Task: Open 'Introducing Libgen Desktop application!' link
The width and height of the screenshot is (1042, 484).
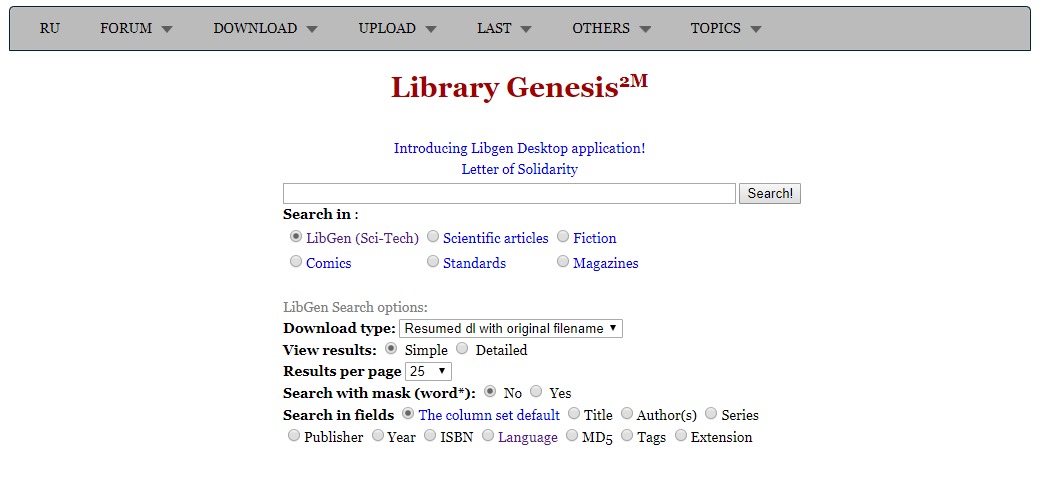Action: click(520, 148)
